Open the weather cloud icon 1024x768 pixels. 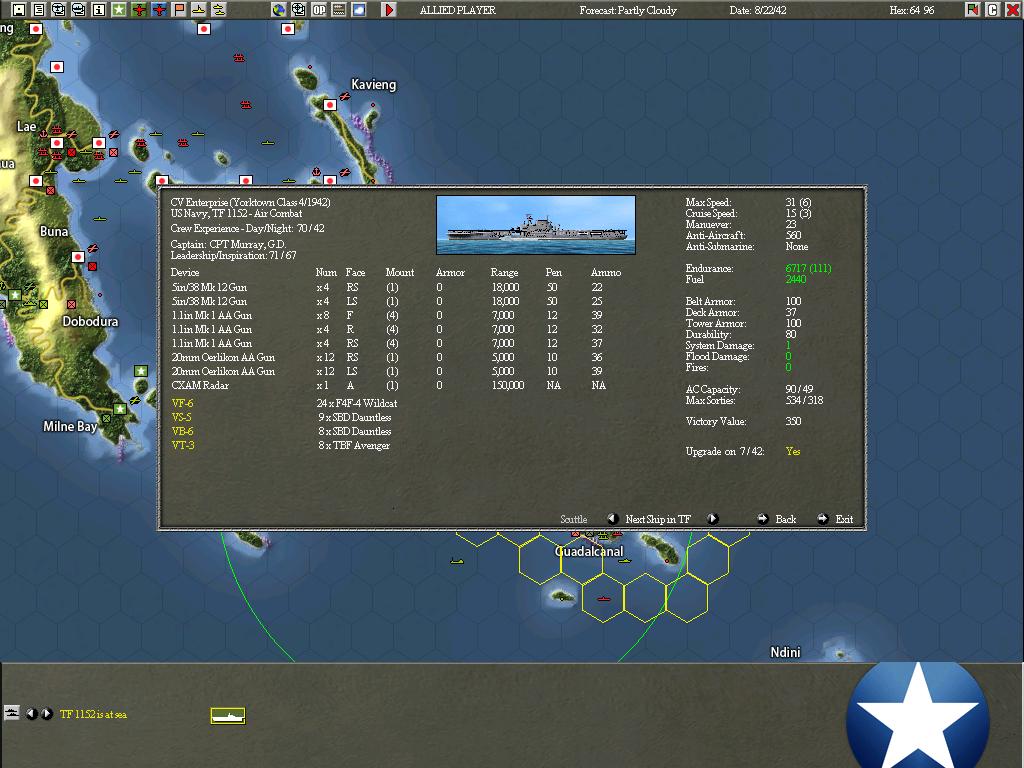point(359,10)
